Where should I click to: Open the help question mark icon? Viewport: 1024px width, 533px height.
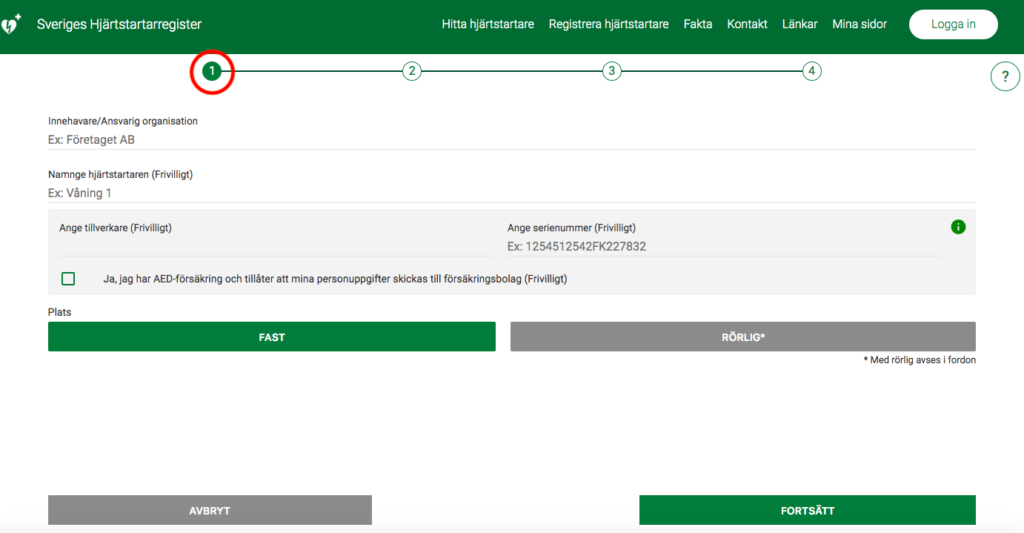(1005, 76)
